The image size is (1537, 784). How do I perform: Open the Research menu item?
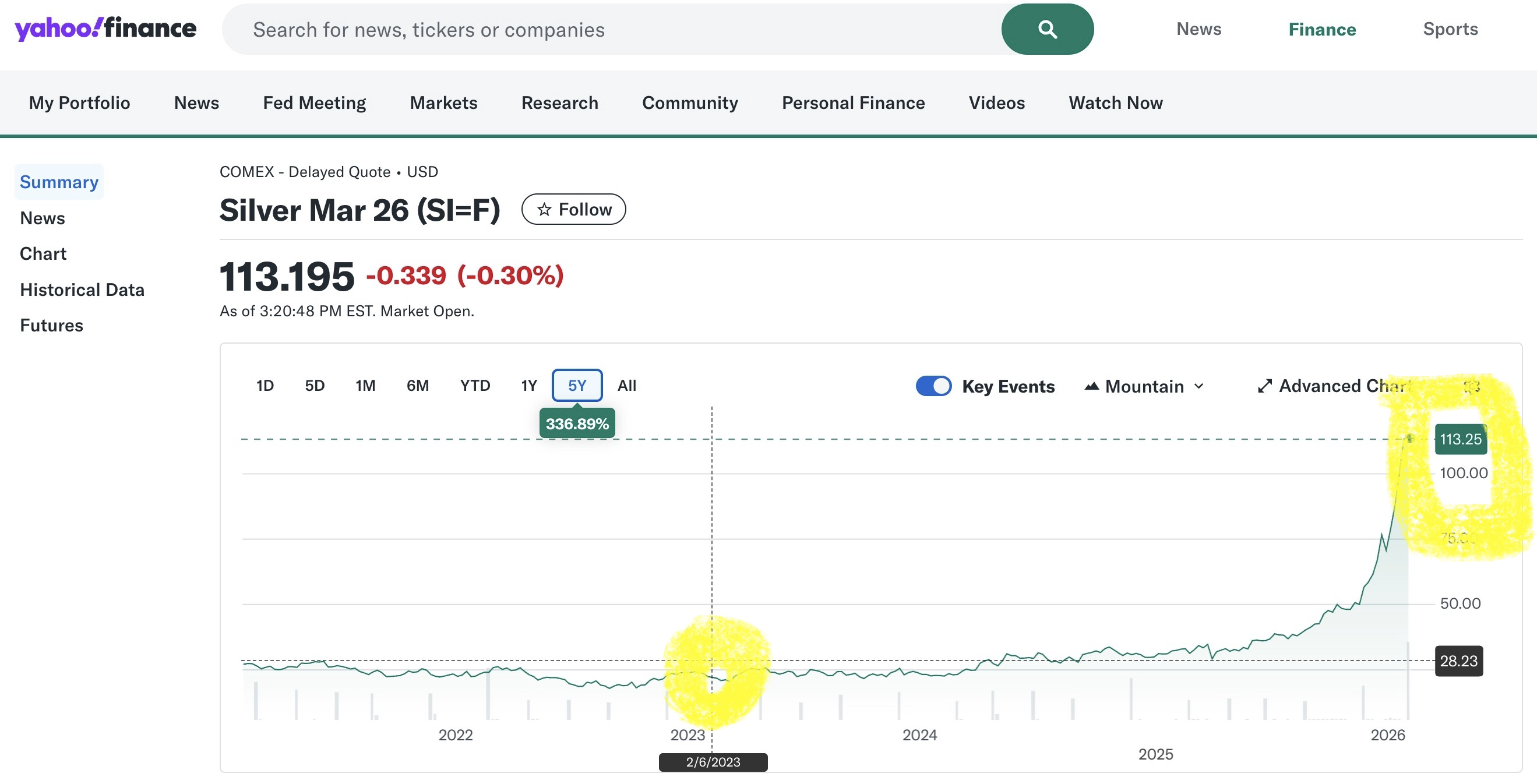559,103
